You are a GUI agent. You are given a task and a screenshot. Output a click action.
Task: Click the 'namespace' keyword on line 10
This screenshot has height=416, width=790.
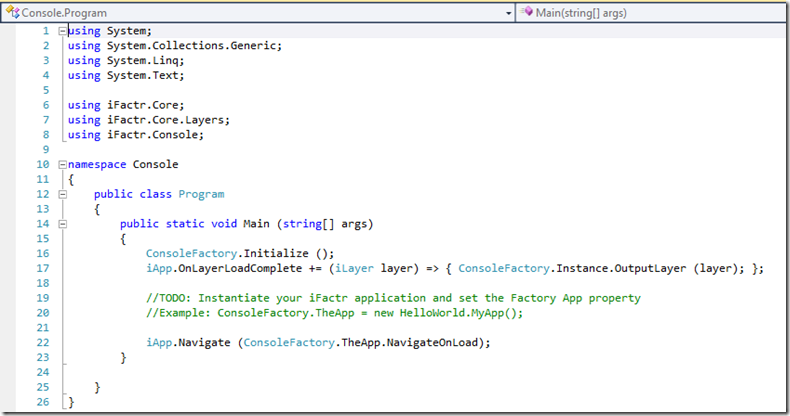(97, 165)
